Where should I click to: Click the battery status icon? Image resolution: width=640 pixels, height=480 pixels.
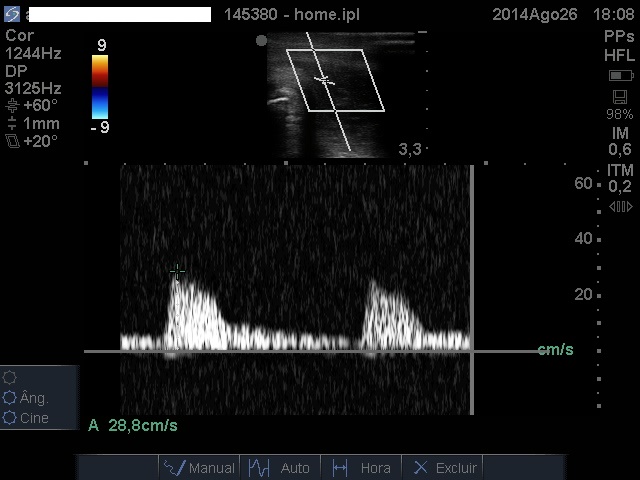tap(620, 76)
